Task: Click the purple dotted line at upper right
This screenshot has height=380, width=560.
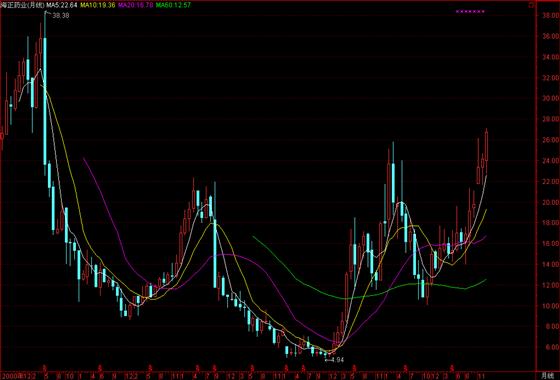Action: pos(470,11)
